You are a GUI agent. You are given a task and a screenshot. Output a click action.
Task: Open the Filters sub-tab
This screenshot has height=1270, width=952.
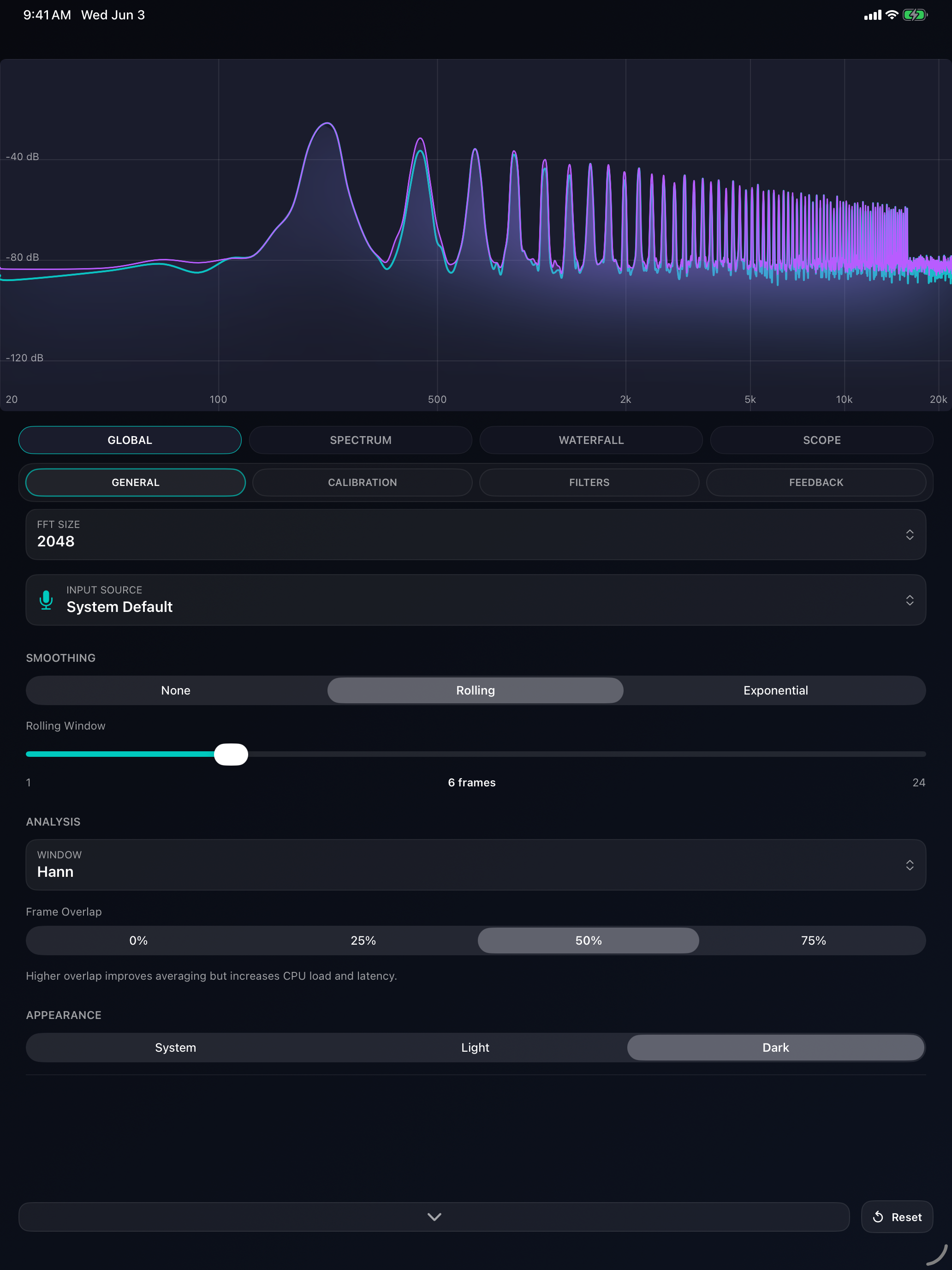pos(589,482)
